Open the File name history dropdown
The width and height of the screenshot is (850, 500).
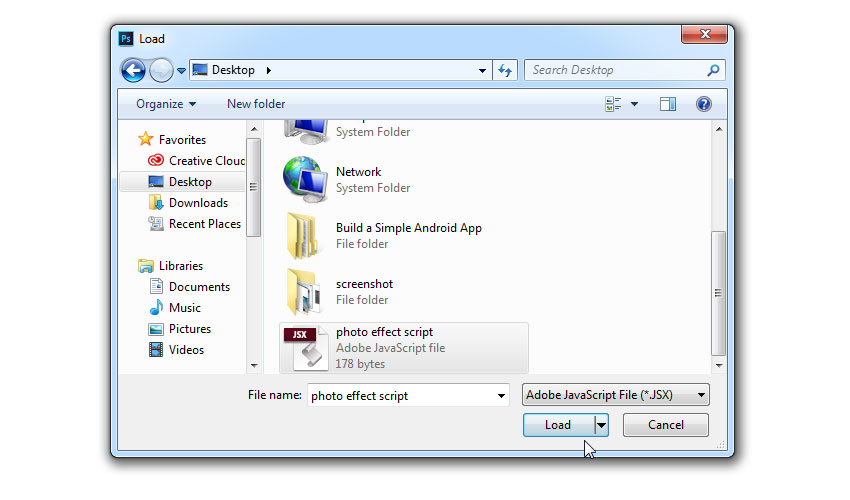501,396
